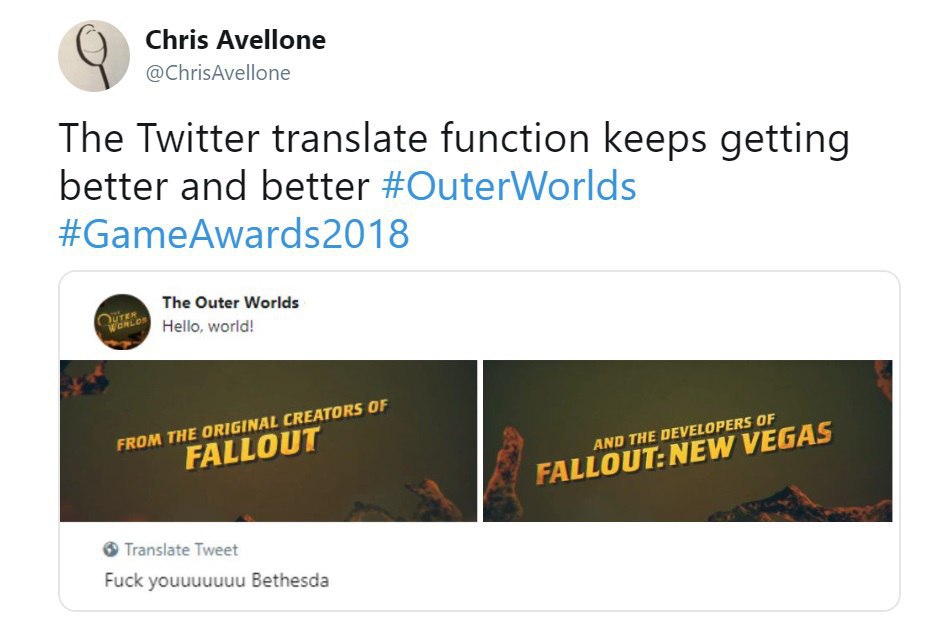This screenshot has height=623, width=935.
Task: Click "From the original creators of" caption
Action: coord(251,427)
